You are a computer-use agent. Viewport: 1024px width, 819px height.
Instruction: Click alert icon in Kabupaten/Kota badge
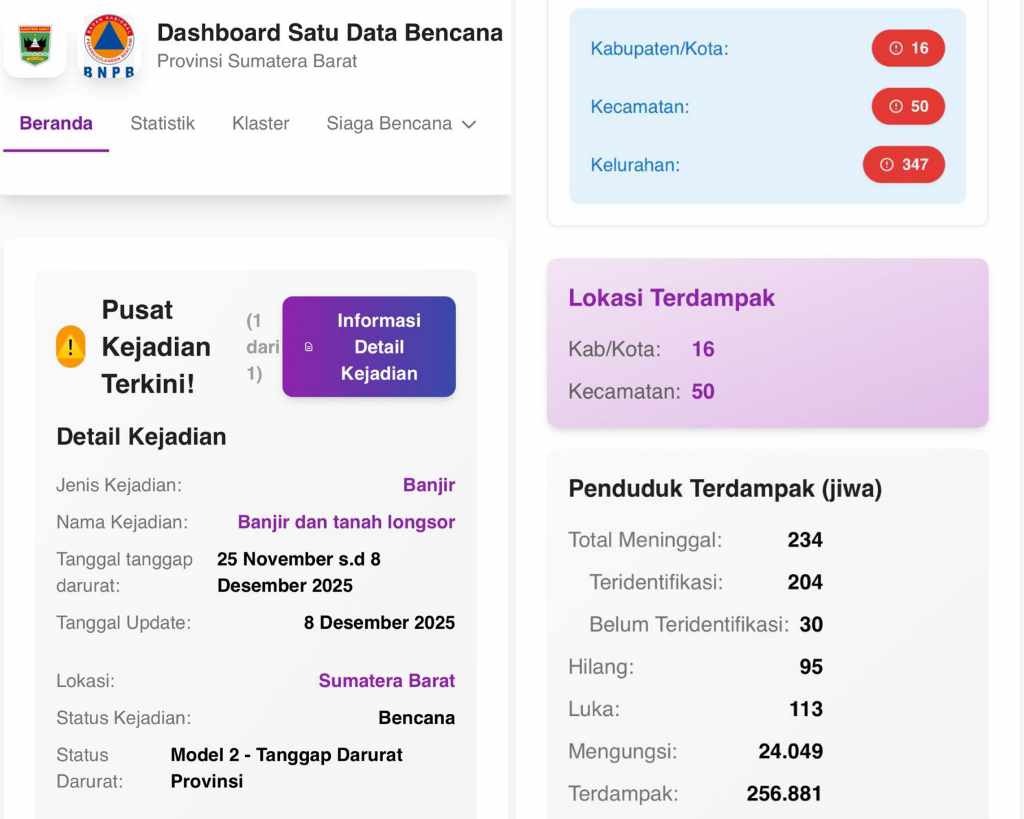(x=896, y=48)
